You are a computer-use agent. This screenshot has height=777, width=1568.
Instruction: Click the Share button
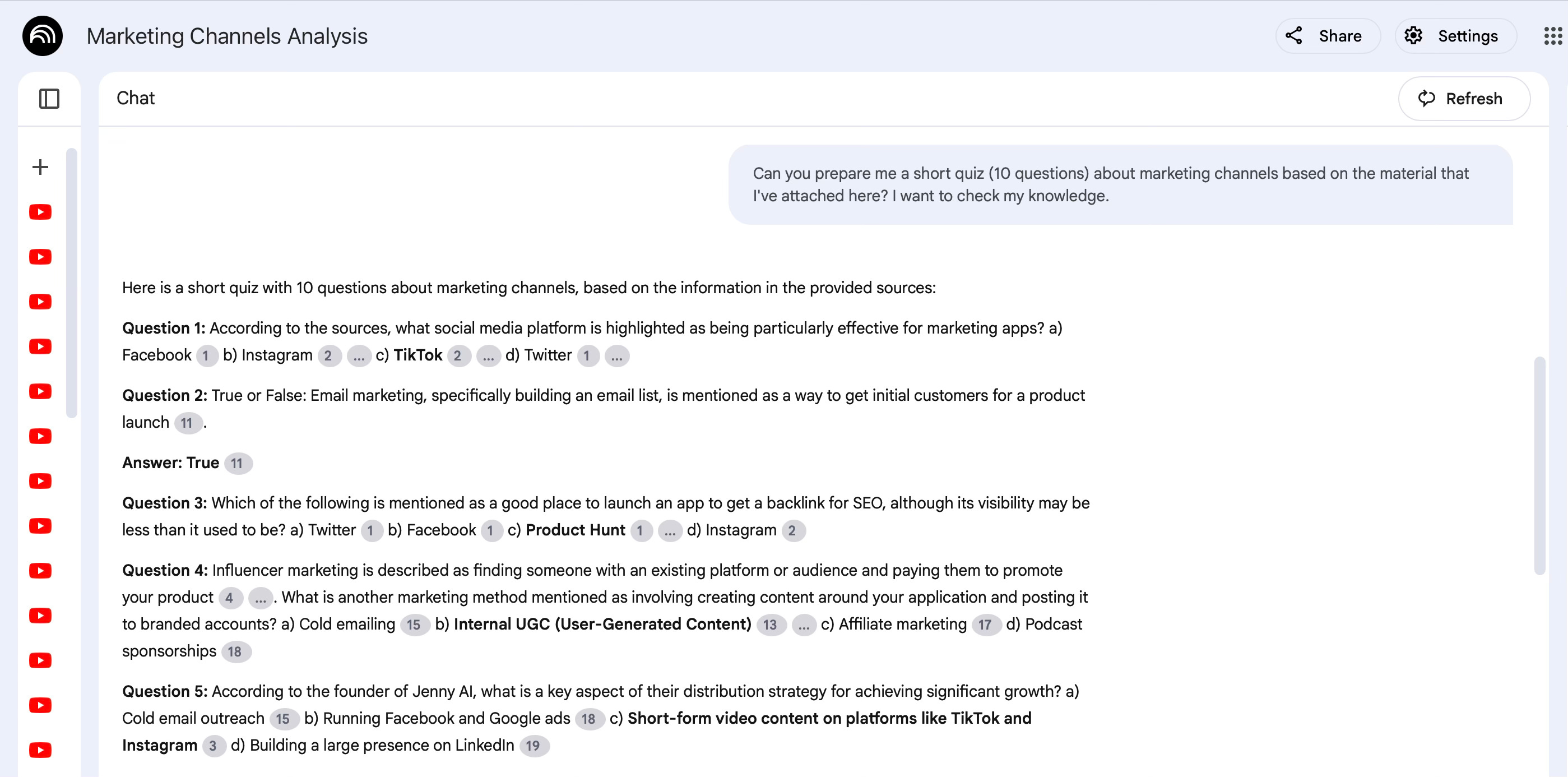(x=1327, y=36)
